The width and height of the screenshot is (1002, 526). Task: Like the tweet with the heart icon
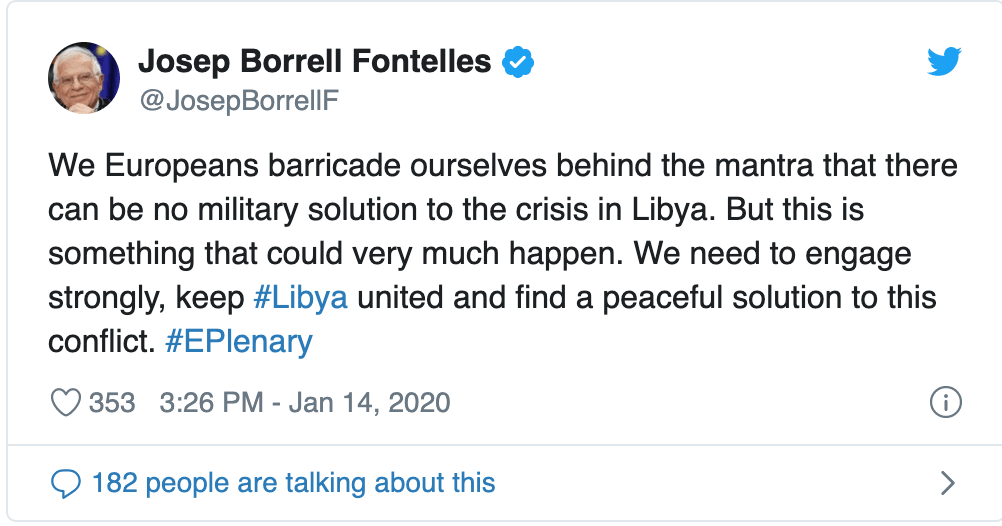tap(65, 403)
